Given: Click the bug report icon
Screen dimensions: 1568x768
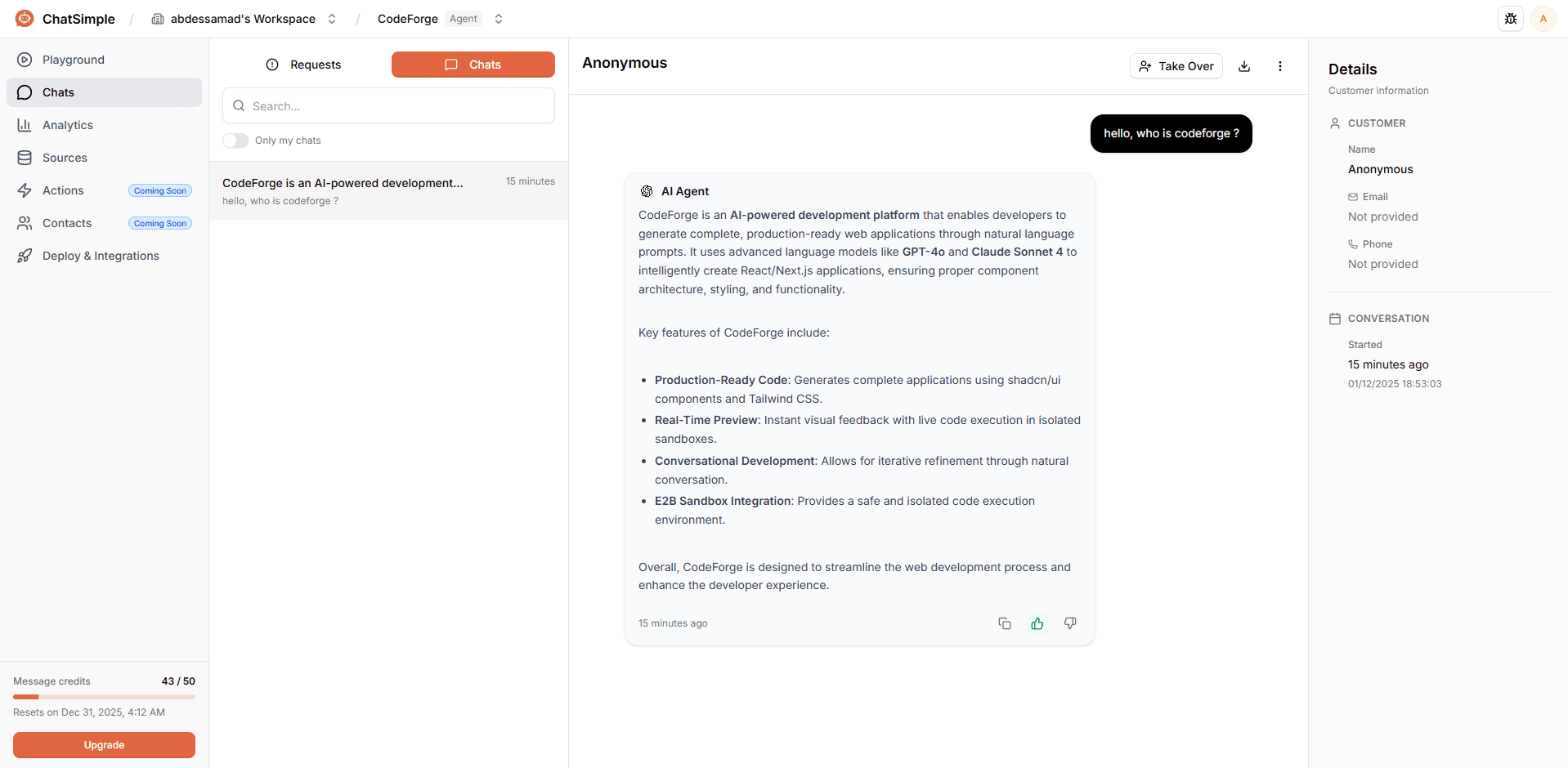Looking at the screenshot, I should point(1511,19).
